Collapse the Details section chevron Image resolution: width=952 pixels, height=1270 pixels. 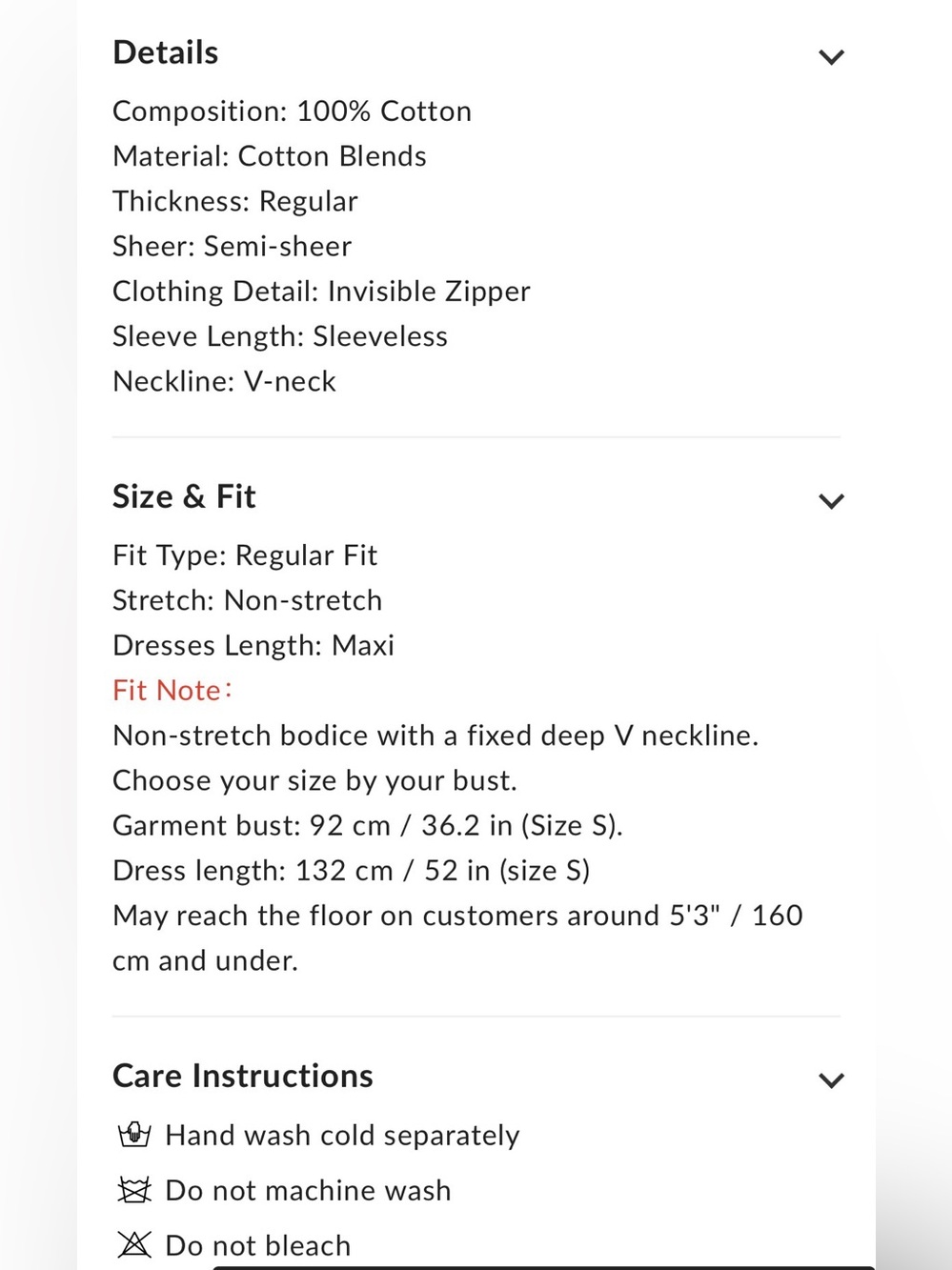(831, 57)
